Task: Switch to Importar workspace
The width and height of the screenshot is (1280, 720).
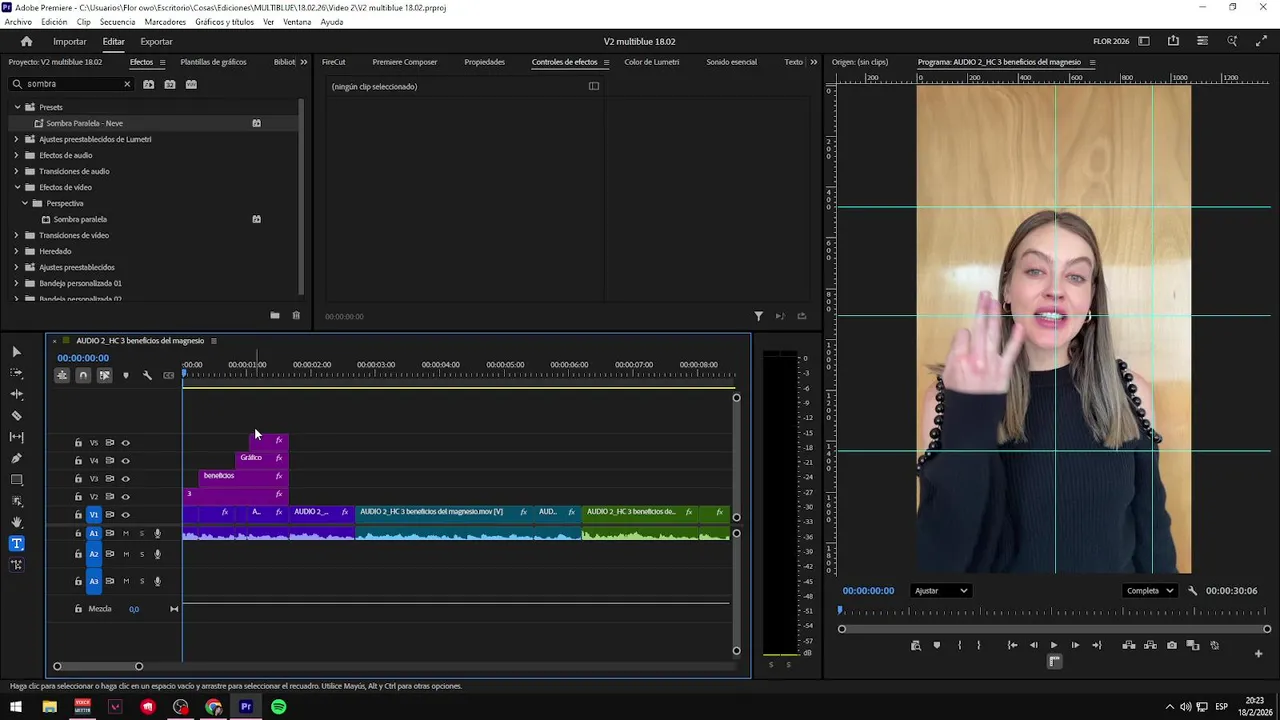Action: [70, 41]
